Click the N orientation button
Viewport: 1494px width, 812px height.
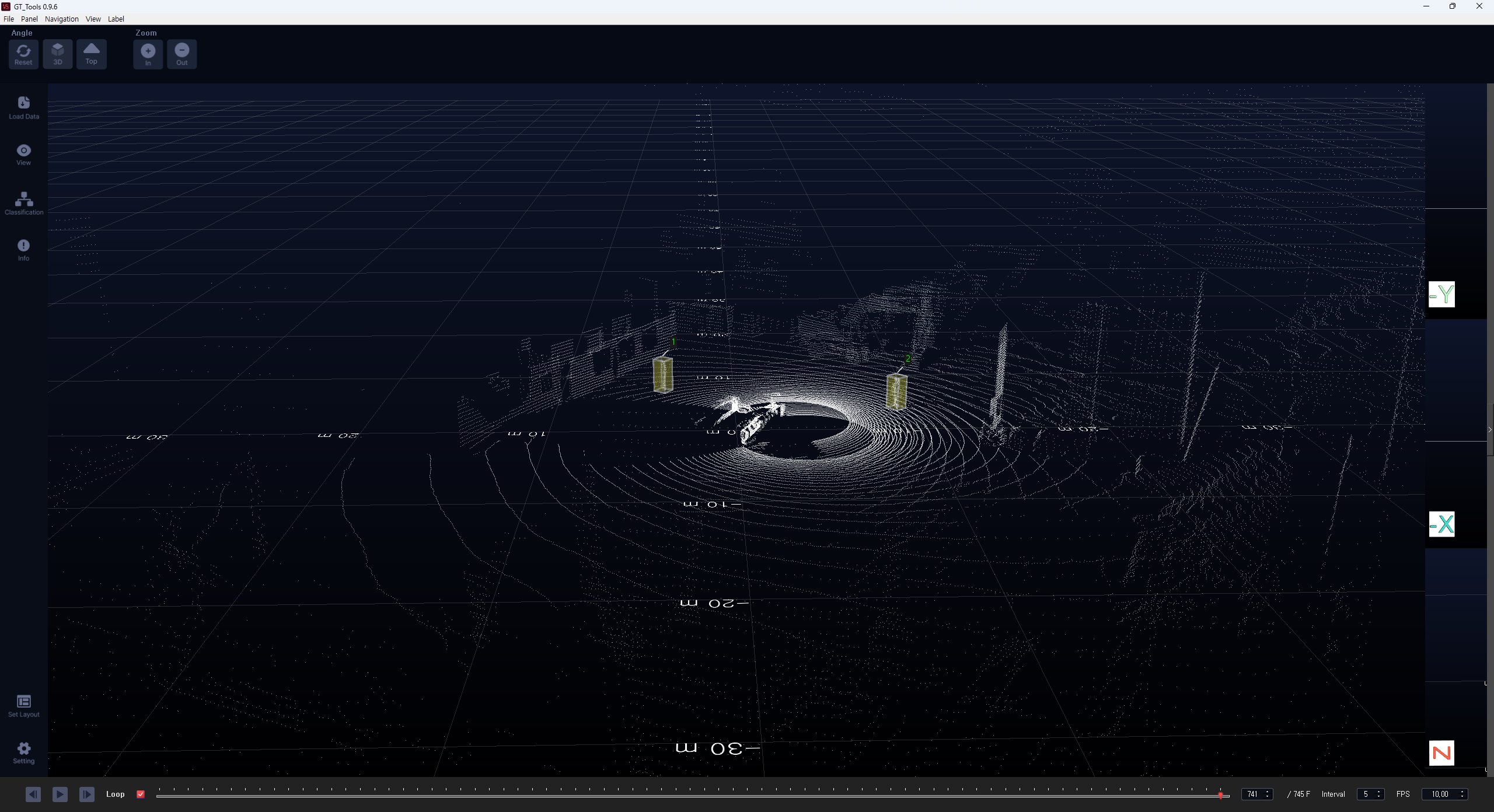pos(1441,752)
